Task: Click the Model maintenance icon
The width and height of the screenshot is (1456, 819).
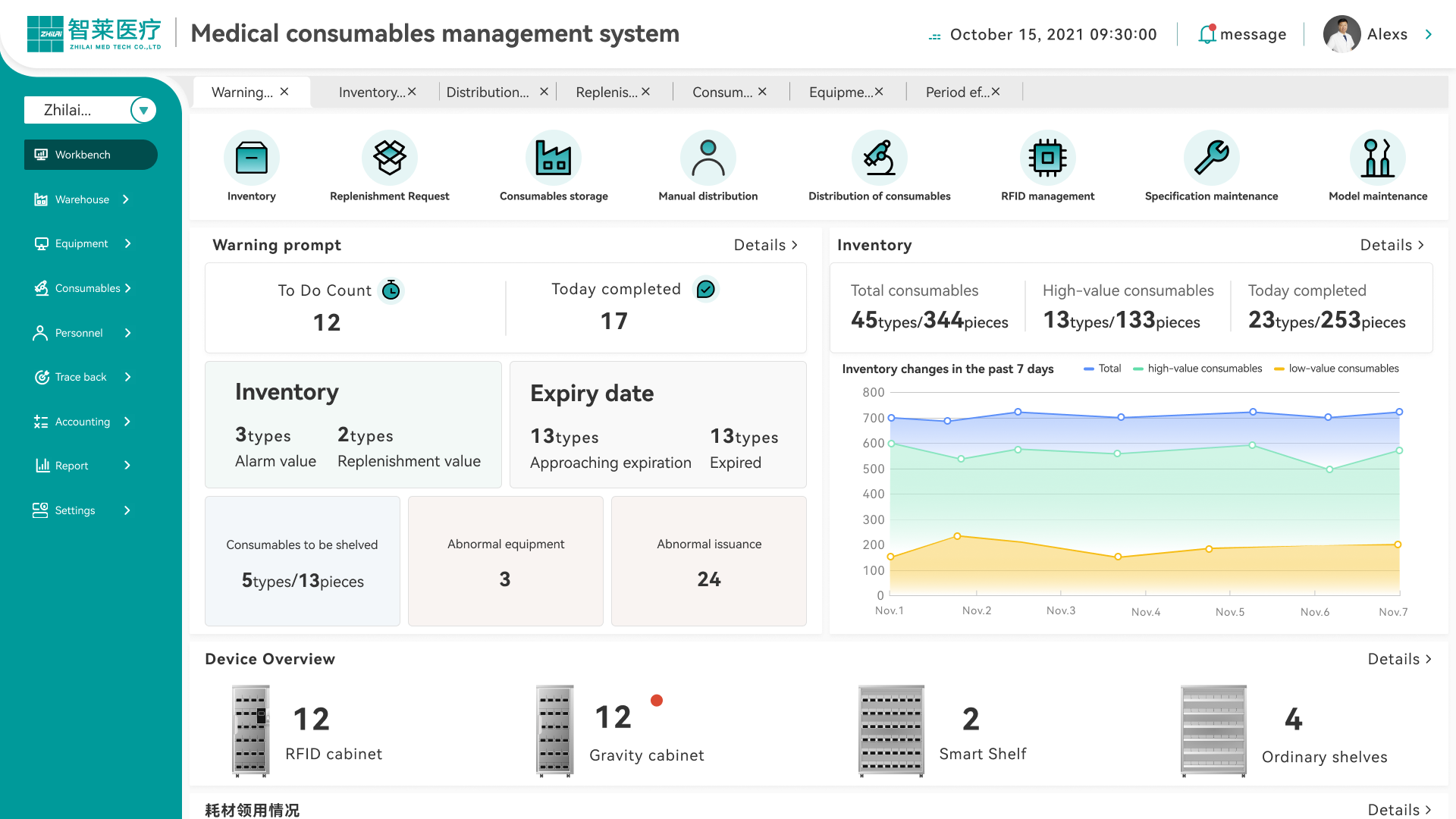Action: (x=1377, y=165)
